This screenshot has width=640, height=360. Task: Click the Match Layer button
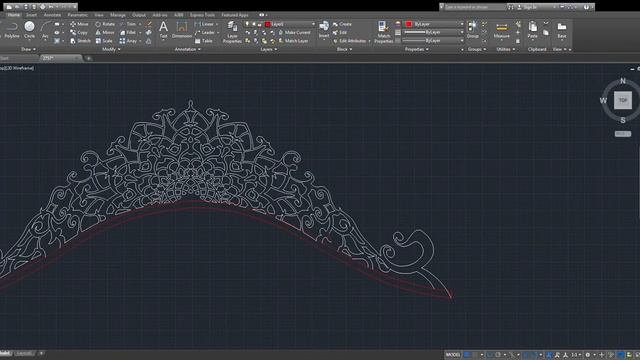[293, 41]
